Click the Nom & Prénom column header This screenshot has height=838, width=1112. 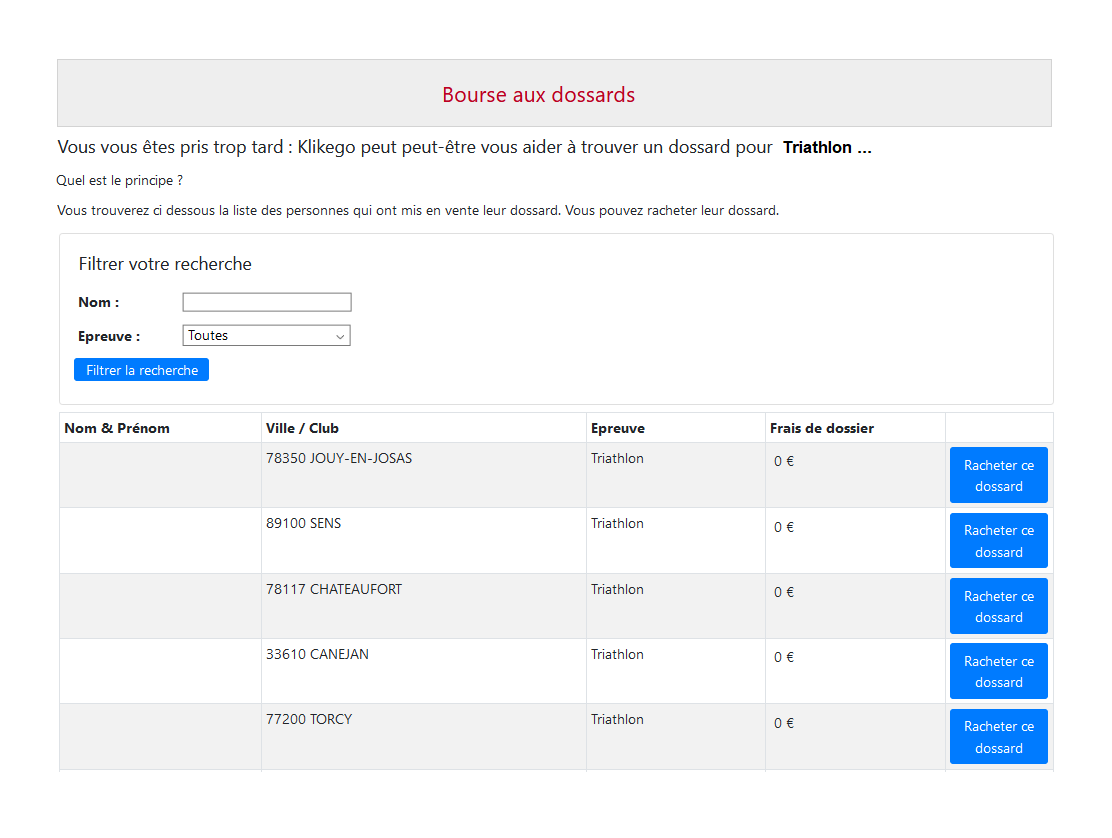coord(117,428)
